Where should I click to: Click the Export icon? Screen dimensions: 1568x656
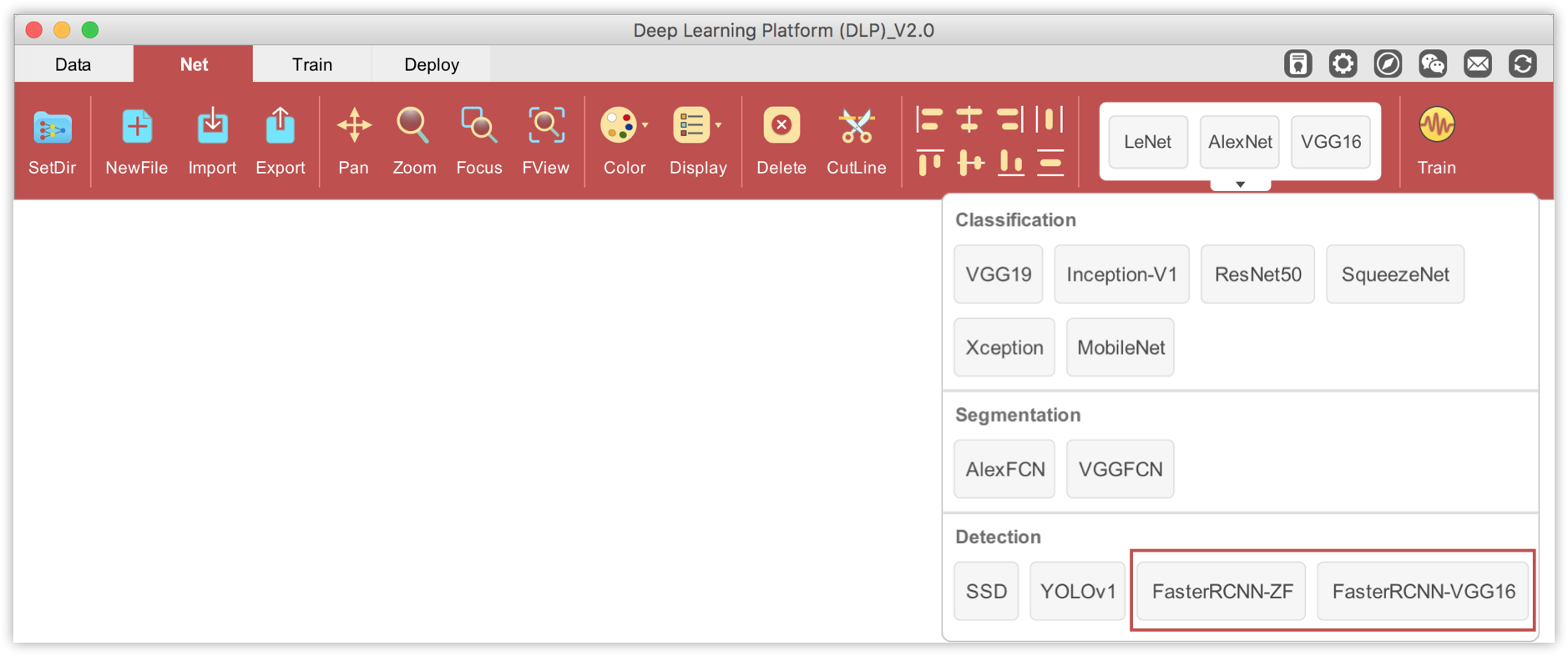[281, 128]
